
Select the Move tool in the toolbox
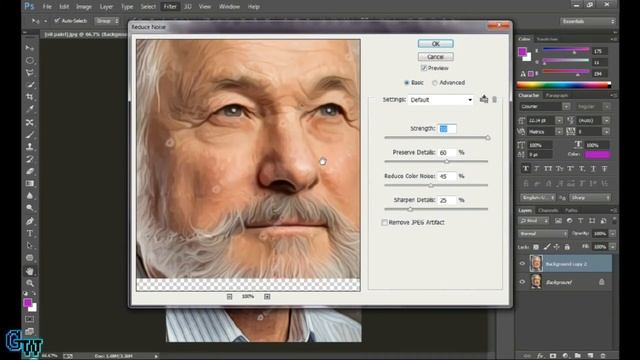pos(29,48)
